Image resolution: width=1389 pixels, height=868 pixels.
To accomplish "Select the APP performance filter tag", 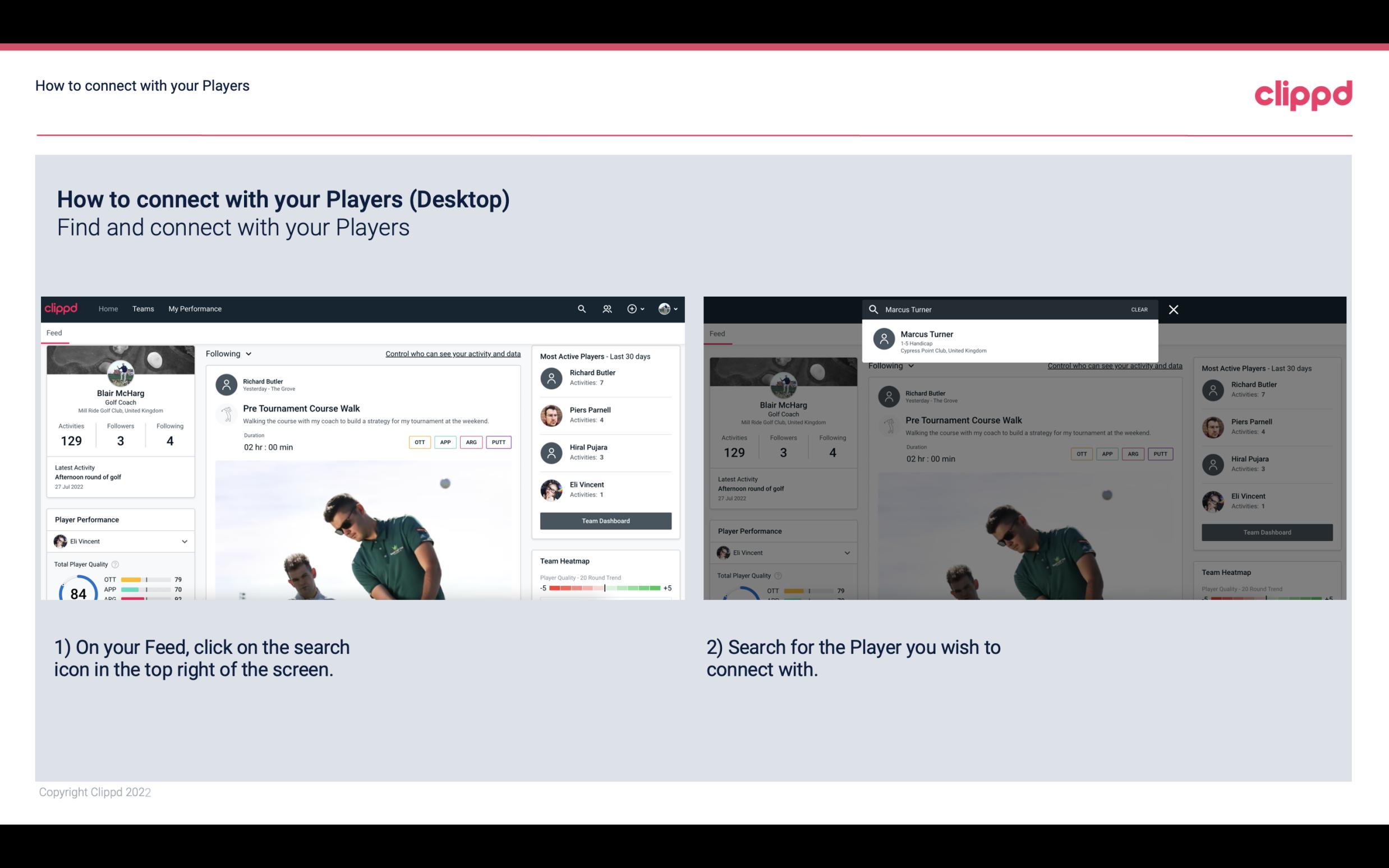I will coord(445,442).
